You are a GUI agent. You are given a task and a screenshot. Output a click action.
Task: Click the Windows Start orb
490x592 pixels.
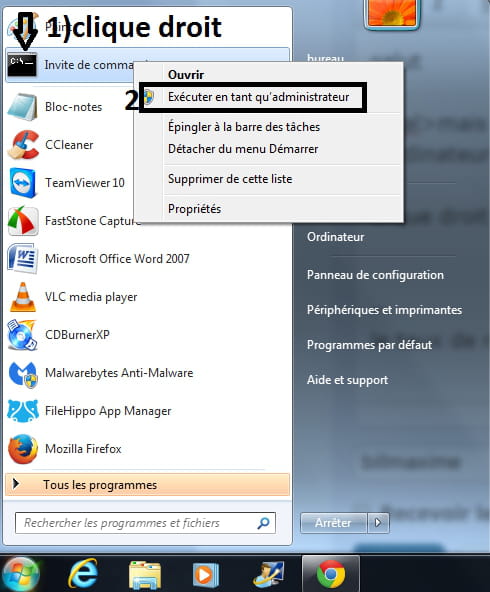coord(21,574)
